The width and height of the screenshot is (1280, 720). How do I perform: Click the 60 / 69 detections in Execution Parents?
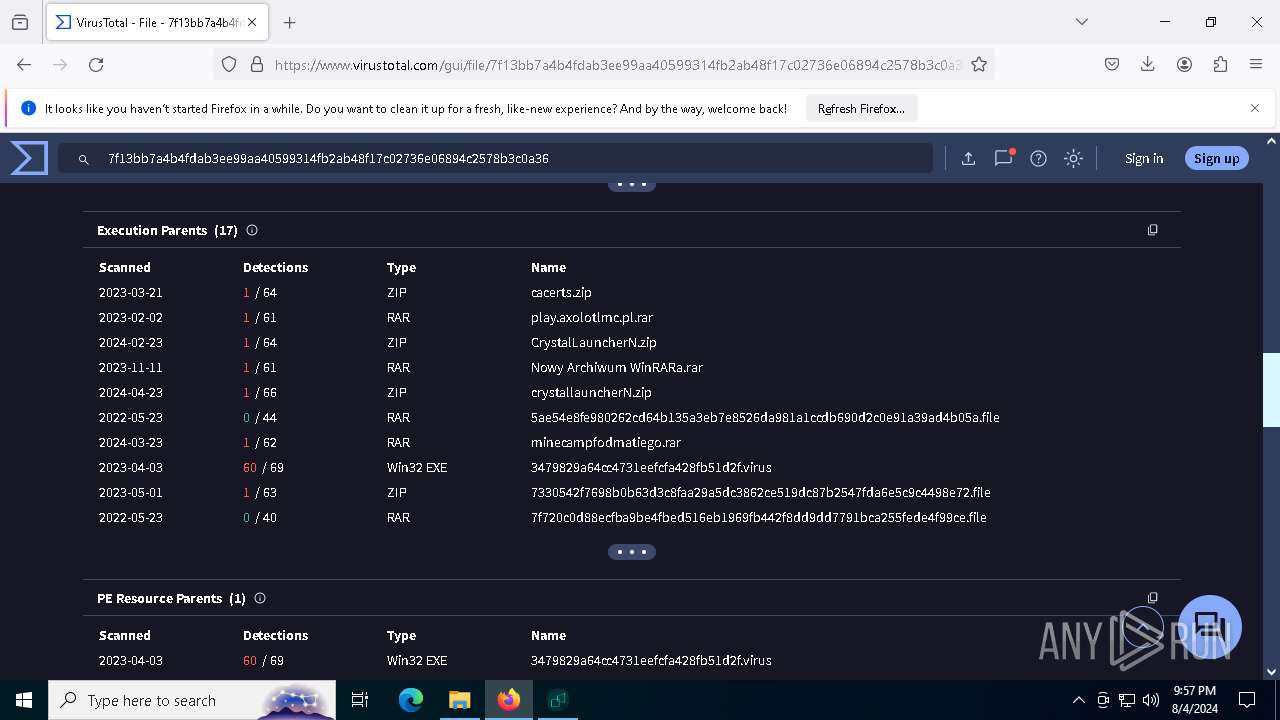[263, 468]
